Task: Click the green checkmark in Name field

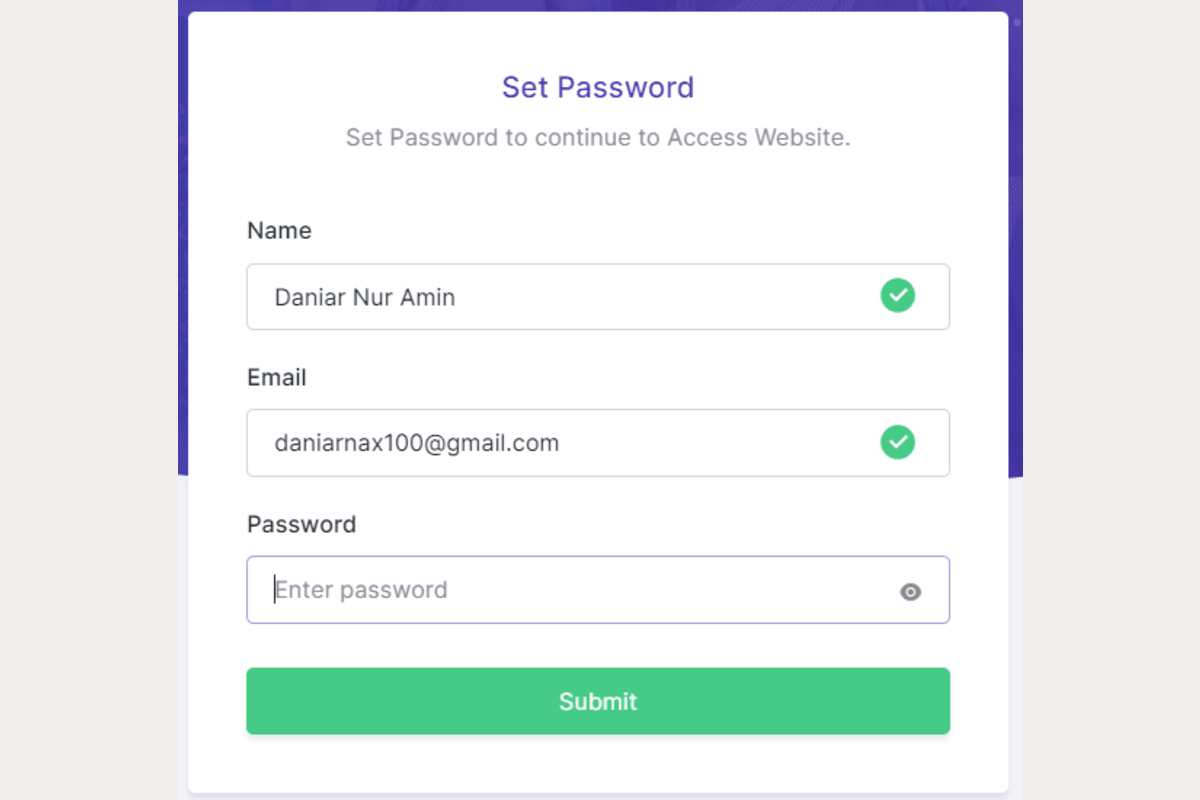Action: (x=897, y=296)
